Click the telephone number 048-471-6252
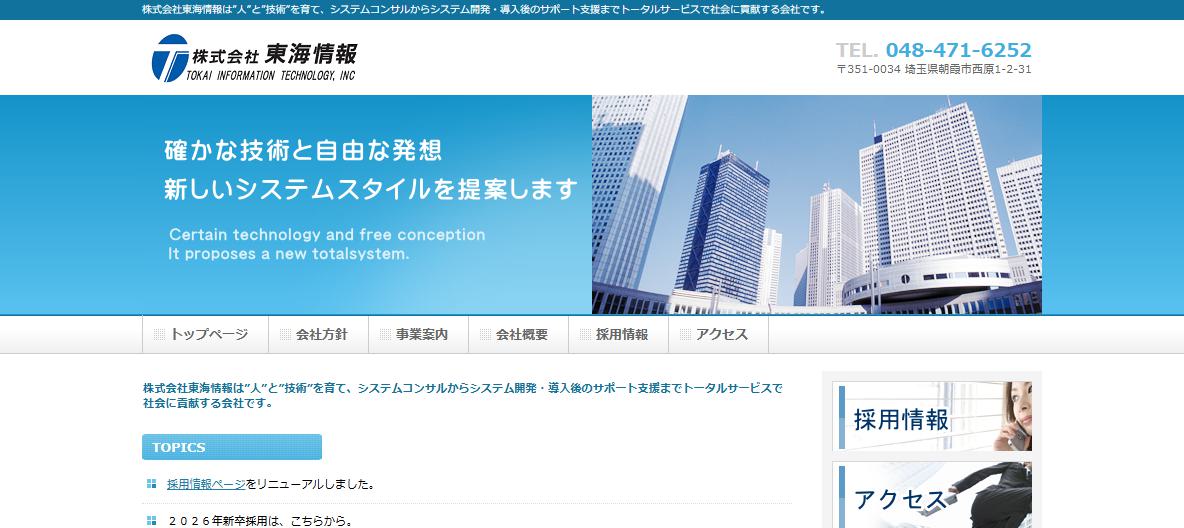 (x=958, y=50)
